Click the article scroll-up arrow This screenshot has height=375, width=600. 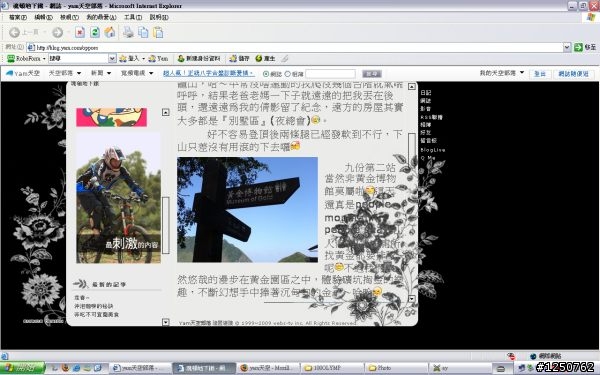click(x=412, y=86)
